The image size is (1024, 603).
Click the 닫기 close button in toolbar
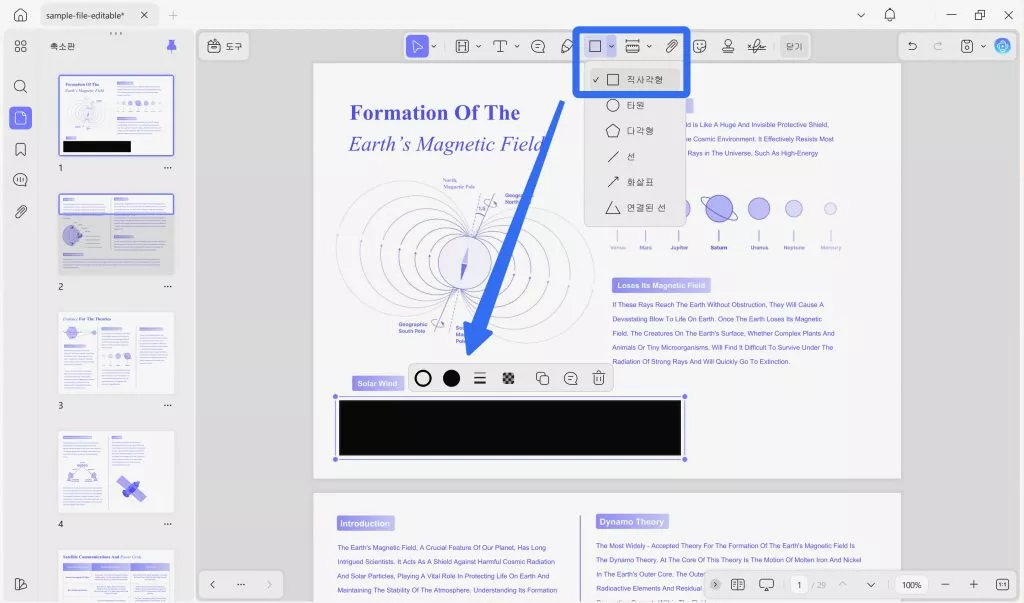click(793, 46)
